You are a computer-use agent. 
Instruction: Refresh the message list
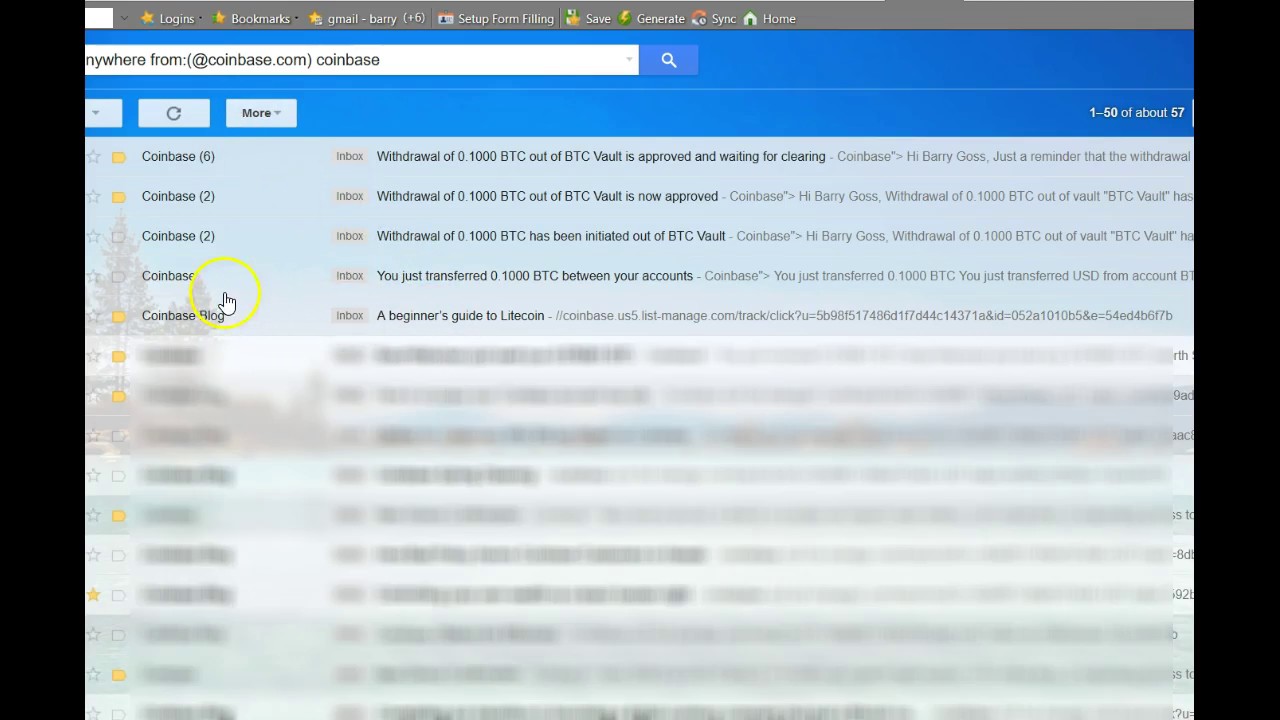click(174, 113)
